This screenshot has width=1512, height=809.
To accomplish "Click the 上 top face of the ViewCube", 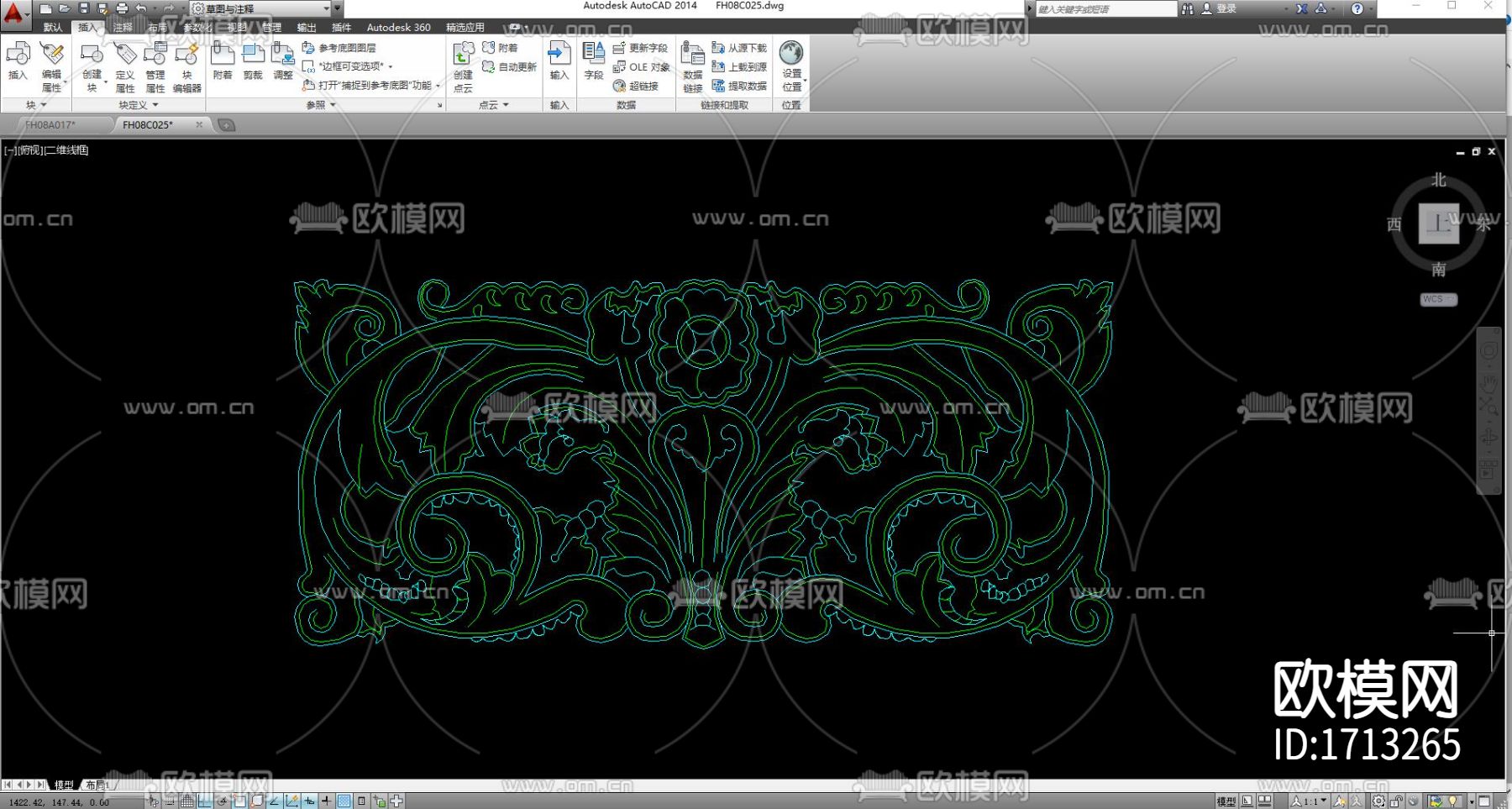I will [x=1439, y=223].
